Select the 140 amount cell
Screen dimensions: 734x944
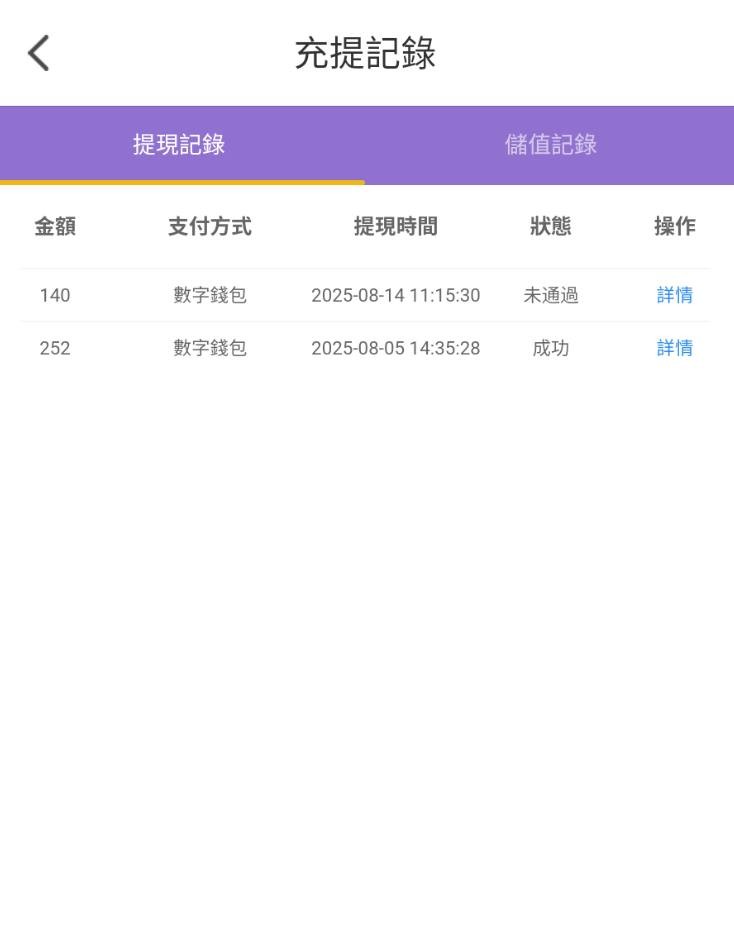click(55, 295)
